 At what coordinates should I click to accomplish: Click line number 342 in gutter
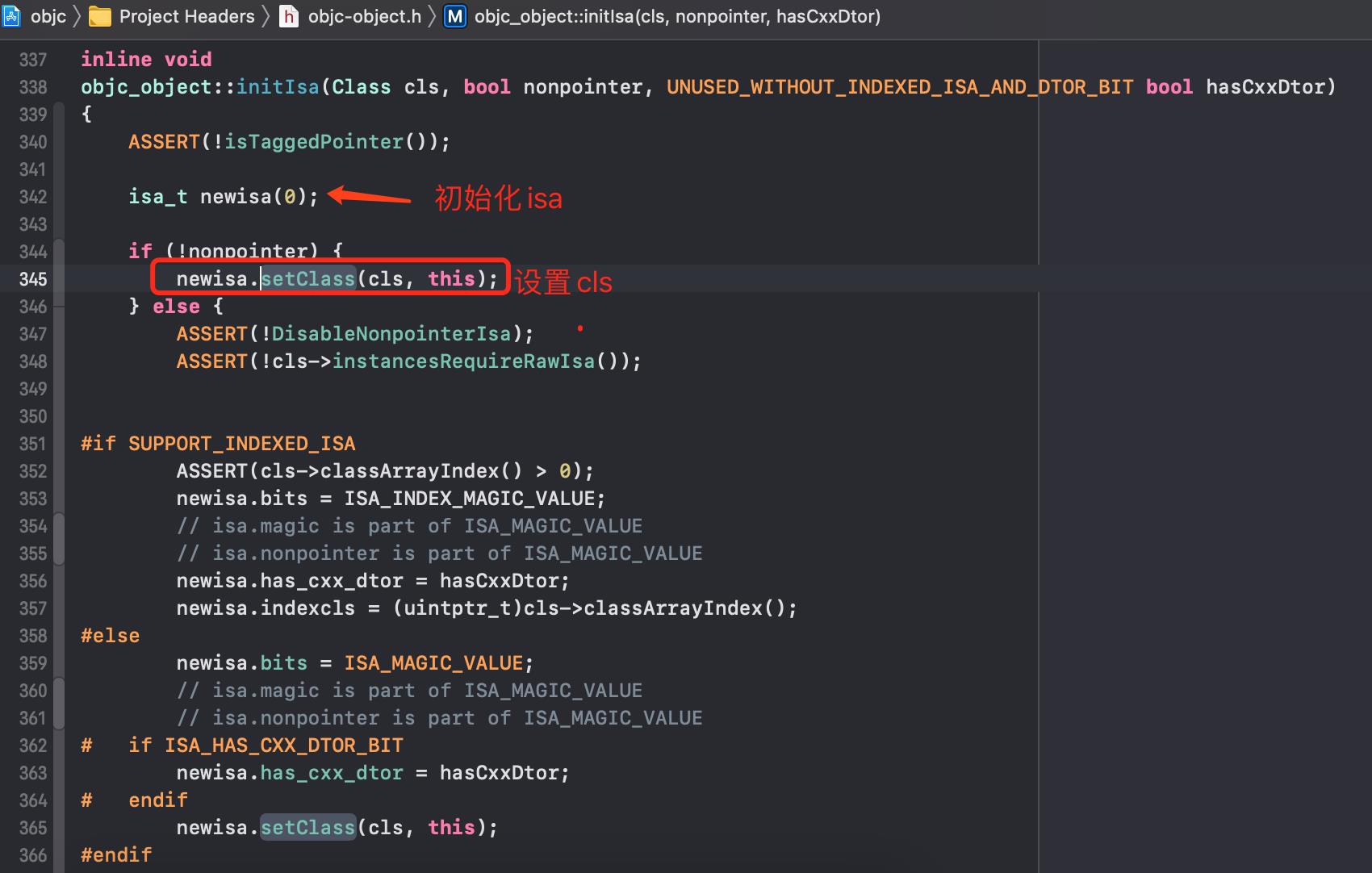pos(33,197)
